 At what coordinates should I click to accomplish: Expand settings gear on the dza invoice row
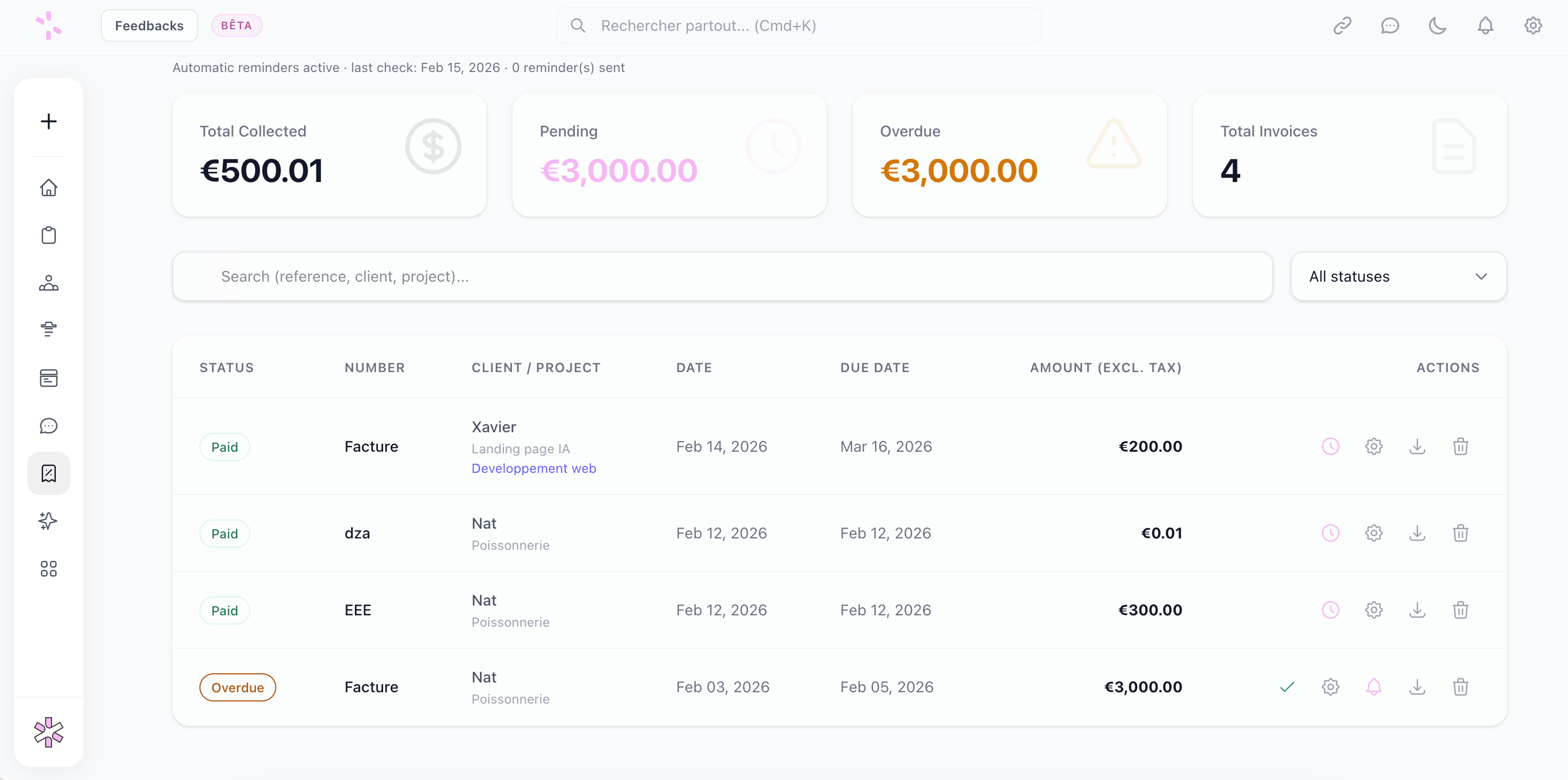click(1374, 533)
